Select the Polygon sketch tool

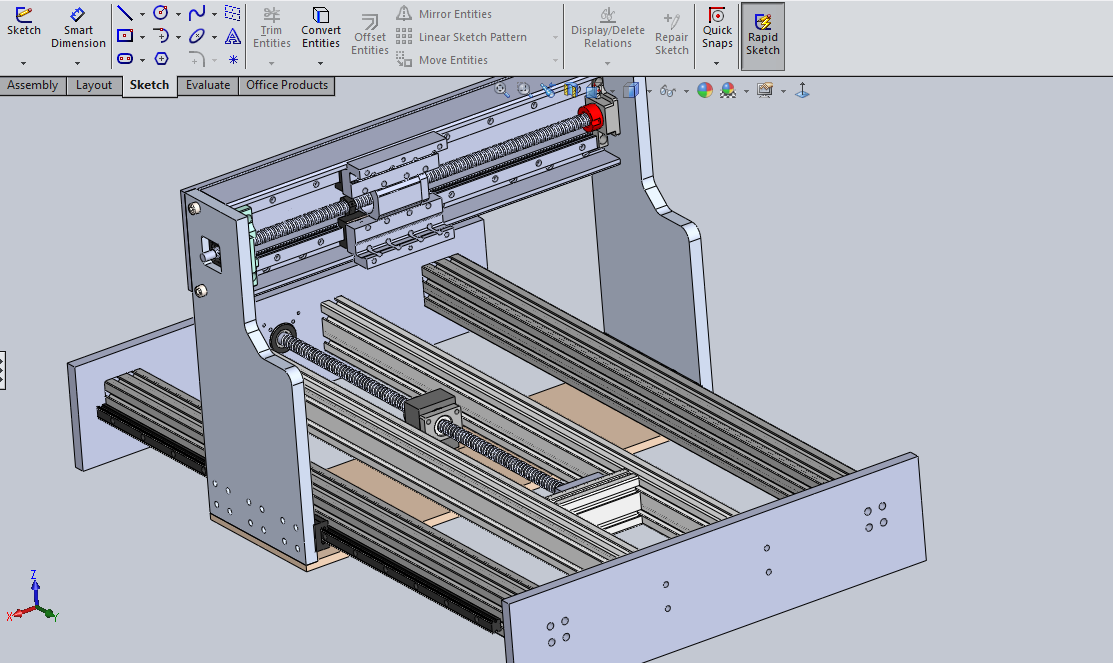161,59
